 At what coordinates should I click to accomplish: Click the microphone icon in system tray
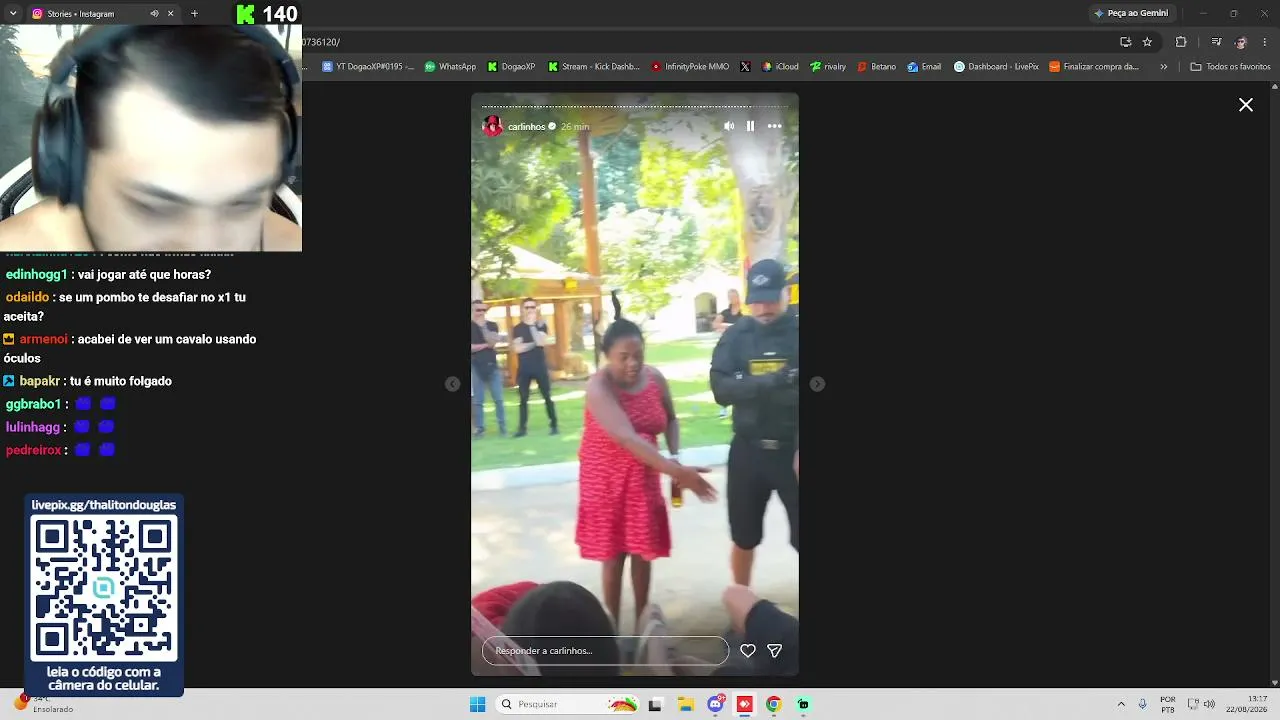point(1142,704)
